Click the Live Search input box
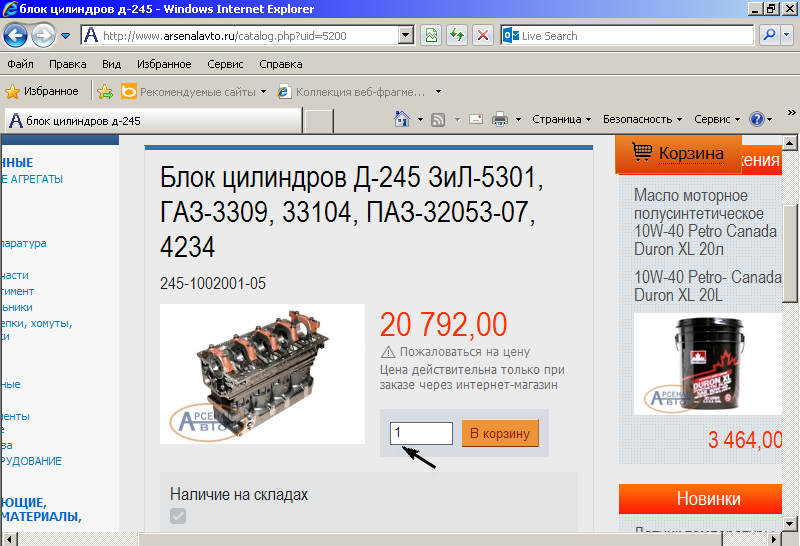 point(627,36)
